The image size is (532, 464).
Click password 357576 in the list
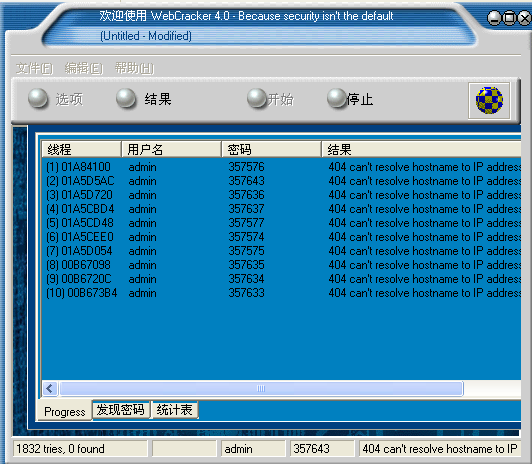(x=246, y=167)
